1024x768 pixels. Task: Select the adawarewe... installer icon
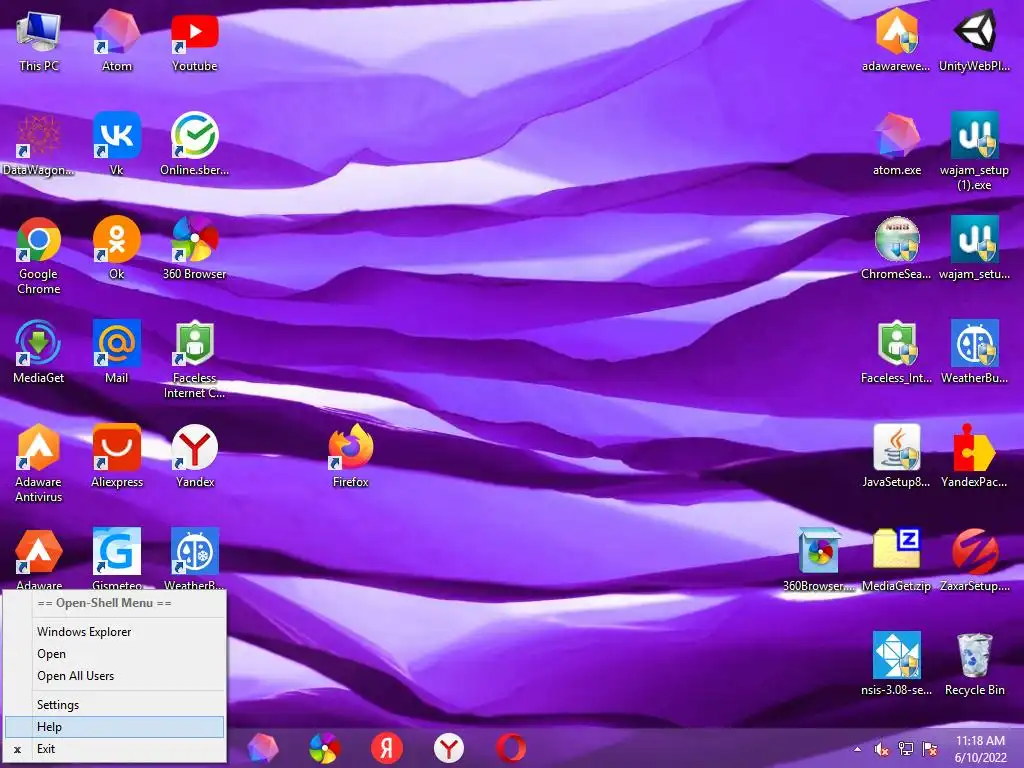tap(897, 40)
